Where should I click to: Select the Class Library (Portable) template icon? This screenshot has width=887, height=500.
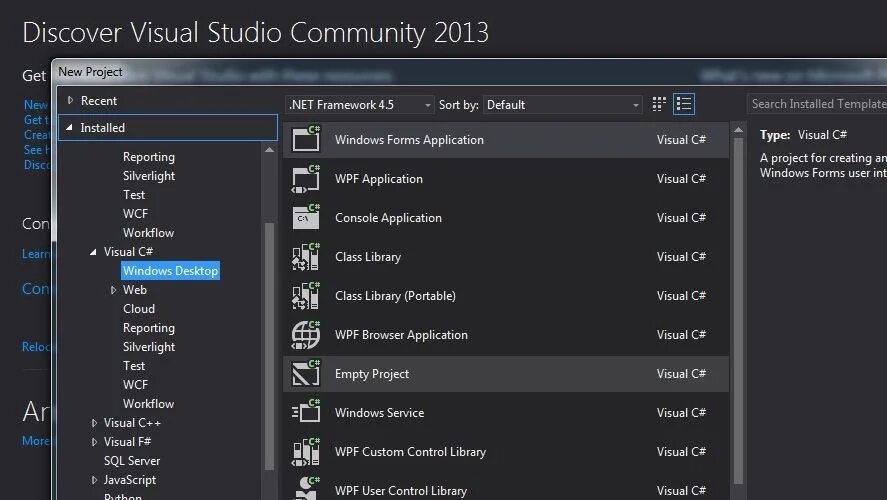tap(306, 296)
